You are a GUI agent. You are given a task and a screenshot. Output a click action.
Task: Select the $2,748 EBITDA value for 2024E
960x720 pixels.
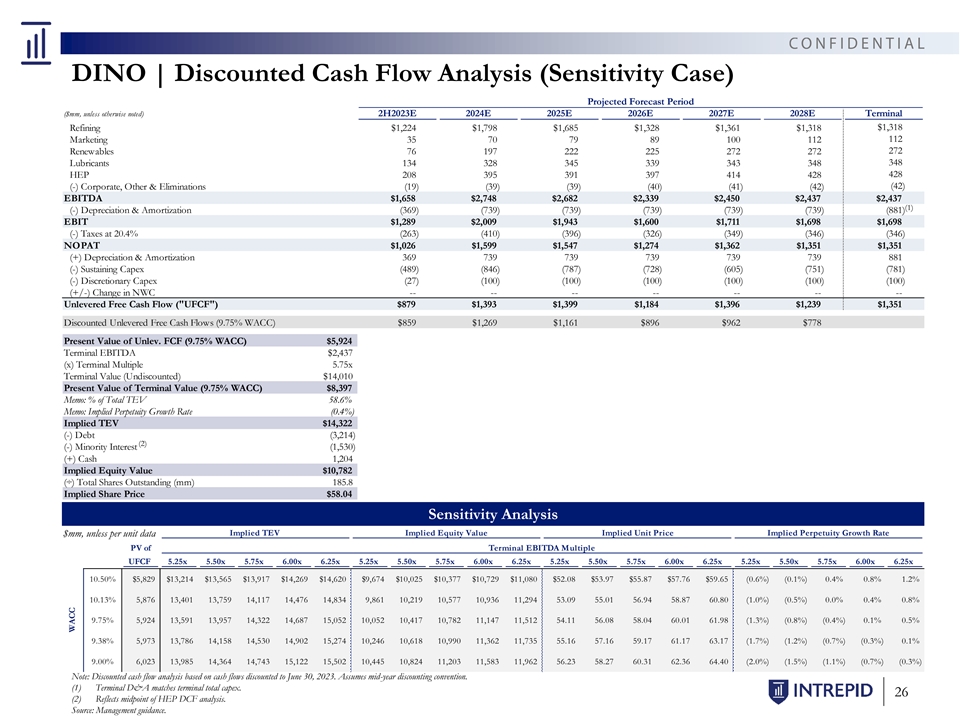point(484,198)
